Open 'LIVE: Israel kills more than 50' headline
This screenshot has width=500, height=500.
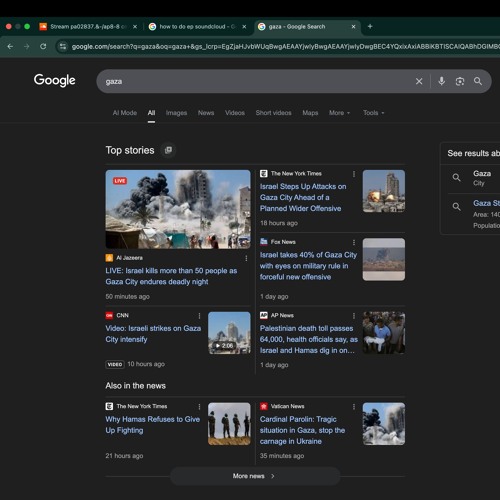point(171,276)
